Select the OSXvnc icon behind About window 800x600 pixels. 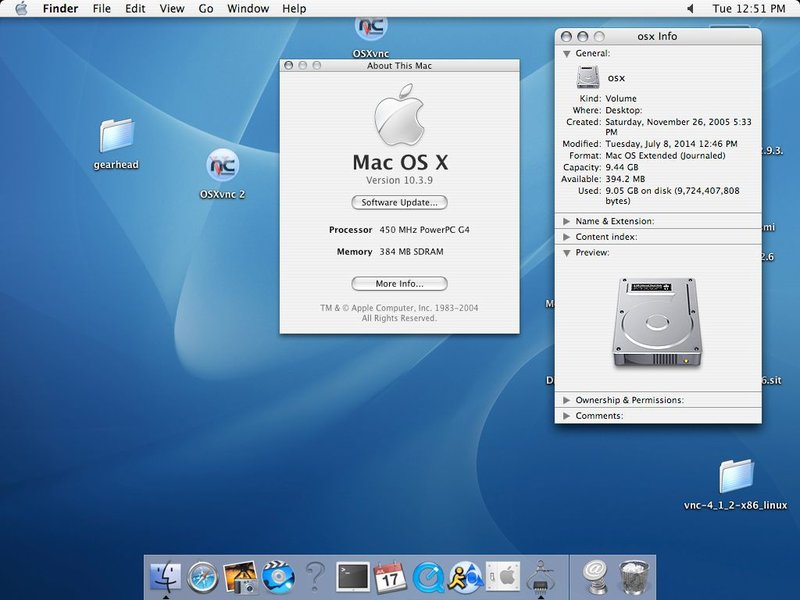(x=371, y=29)
